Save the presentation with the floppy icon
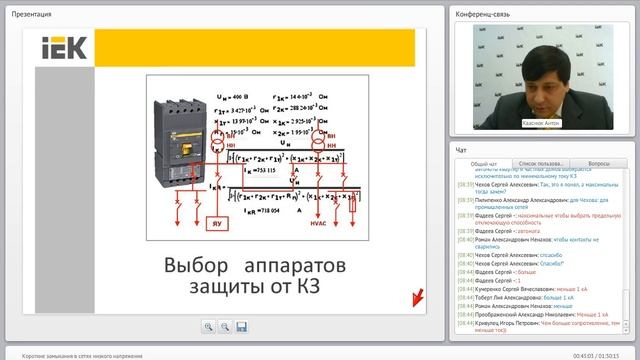 [241, 327]
